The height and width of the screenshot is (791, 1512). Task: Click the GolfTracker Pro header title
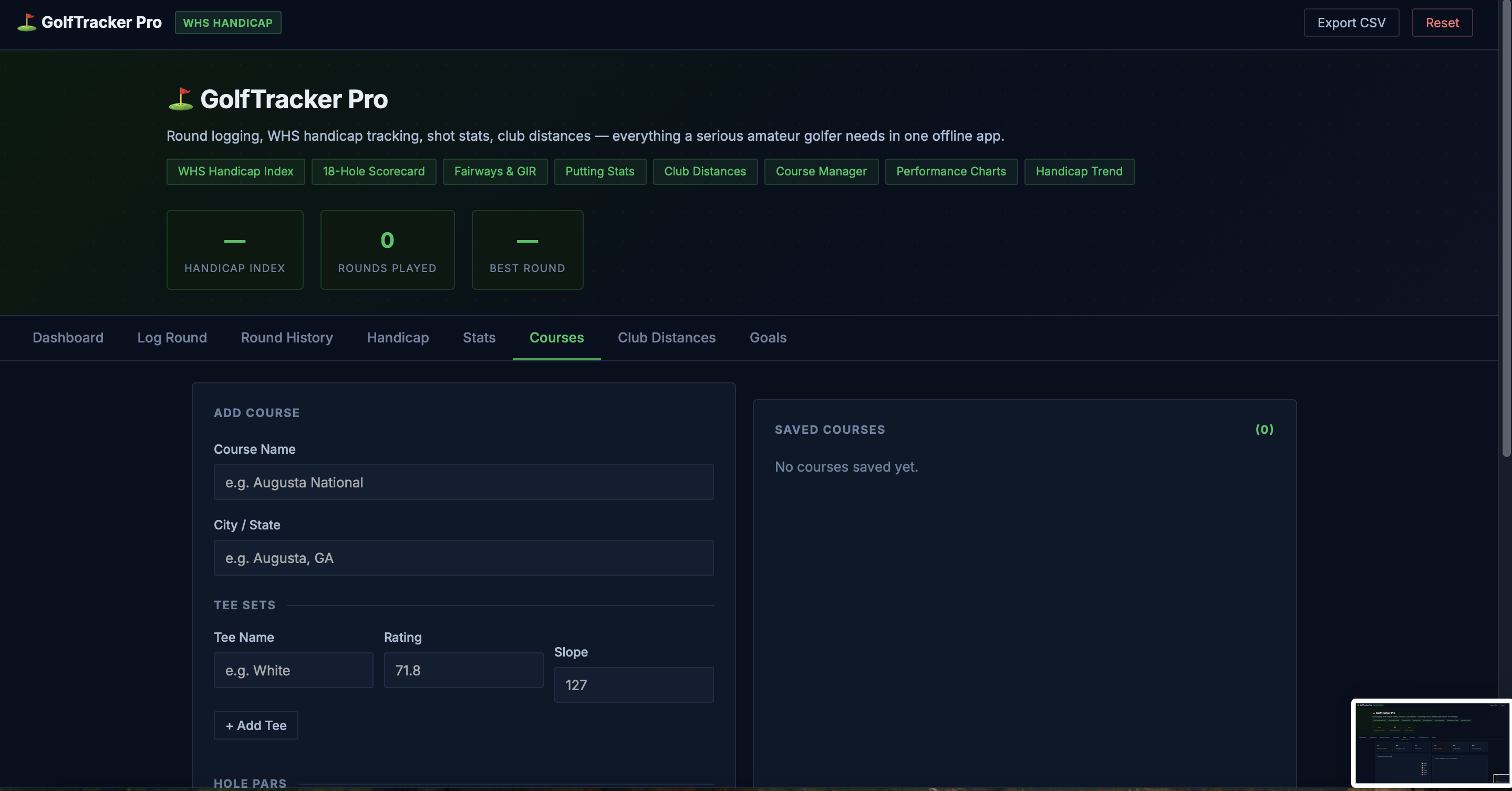click(101, 22)
